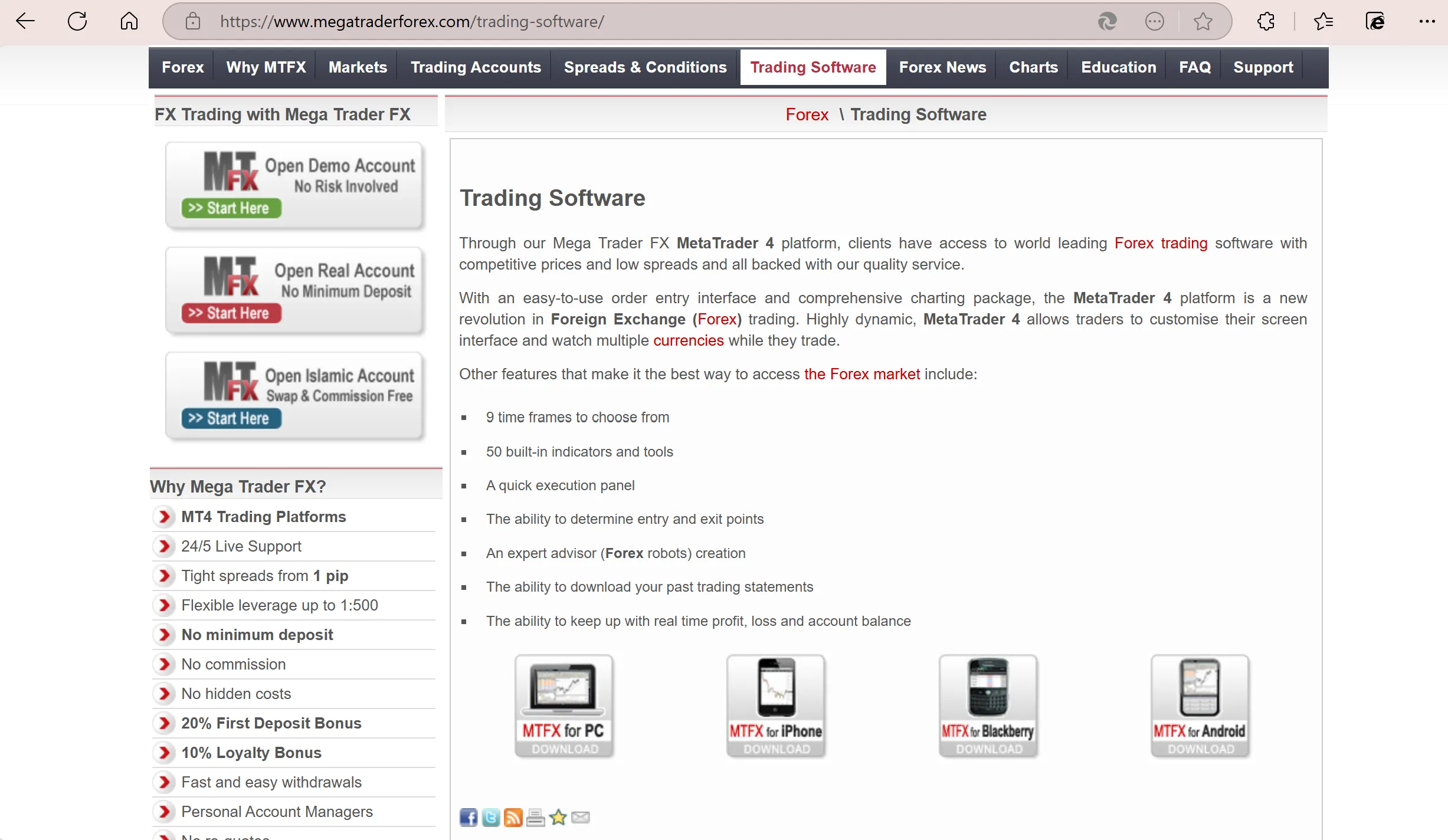1448x840 pixels.
Task: Open the favorites list
Action: pos(1323,22)
